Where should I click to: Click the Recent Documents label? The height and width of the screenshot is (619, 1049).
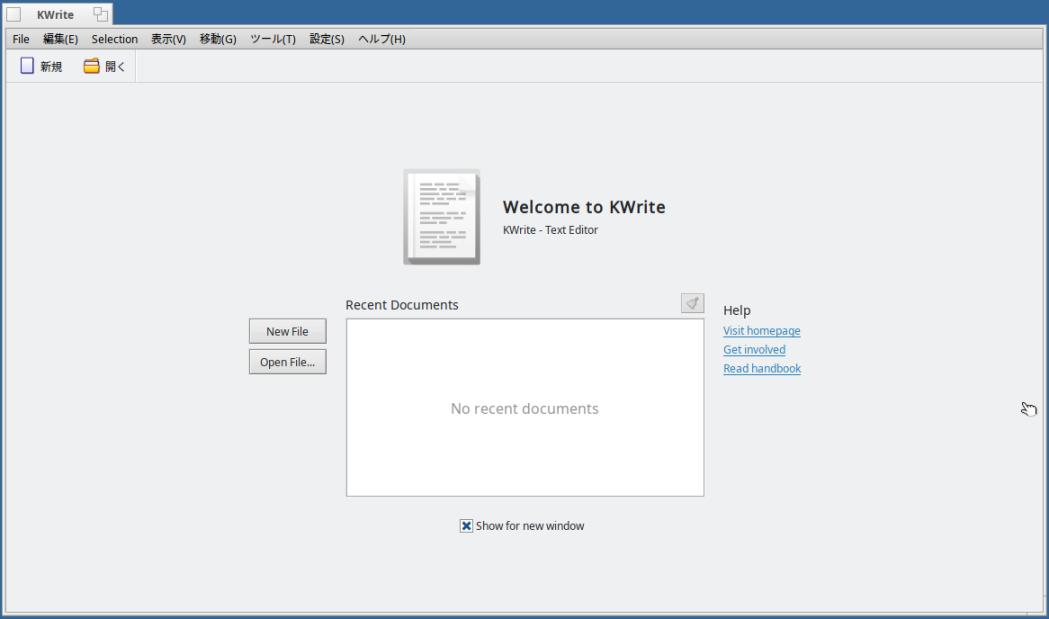pos(402,304)
